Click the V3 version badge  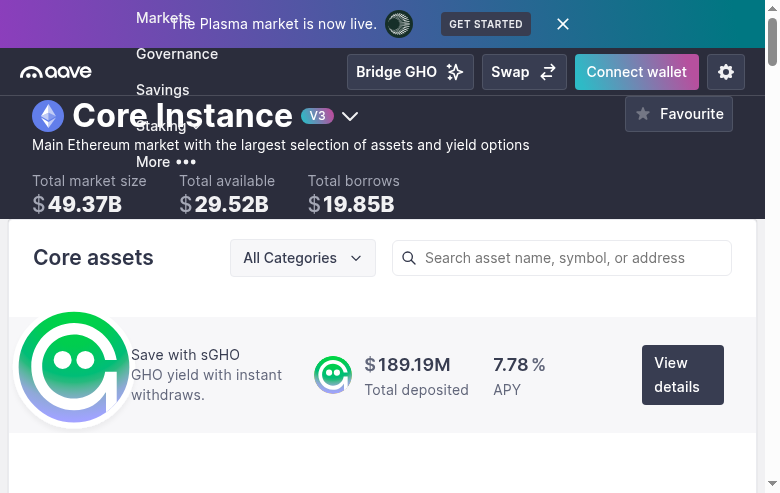(317, 116)
